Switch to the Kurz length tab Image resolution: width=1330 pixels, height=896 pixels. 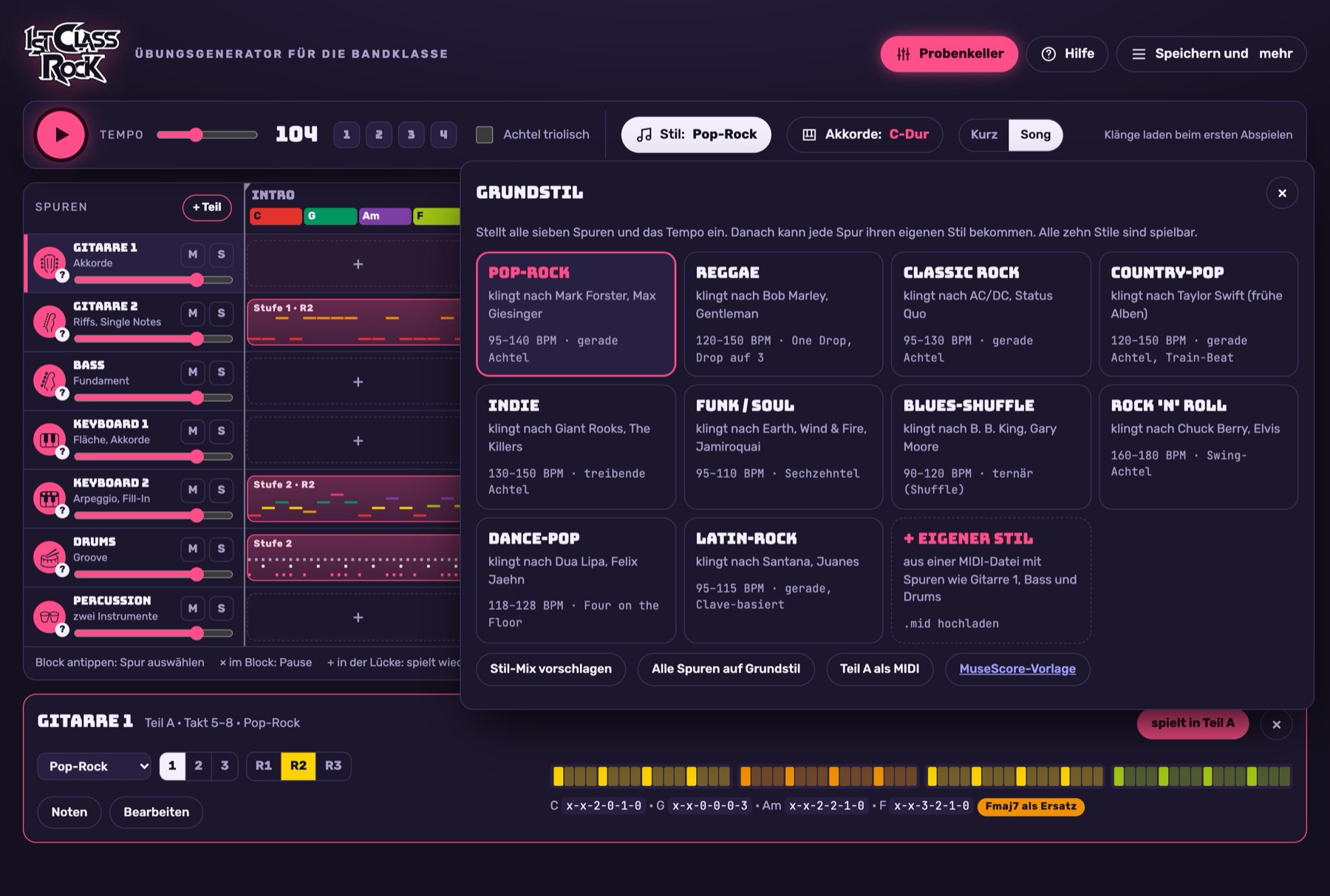(x=984, y=134)
